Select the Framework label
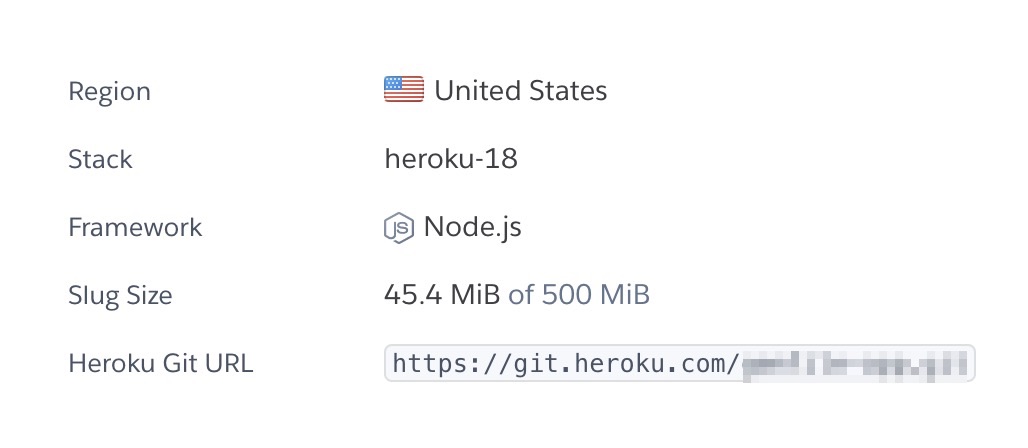Image resolution: width=1028 pixels, height=448 pixels. click(135, 228)
